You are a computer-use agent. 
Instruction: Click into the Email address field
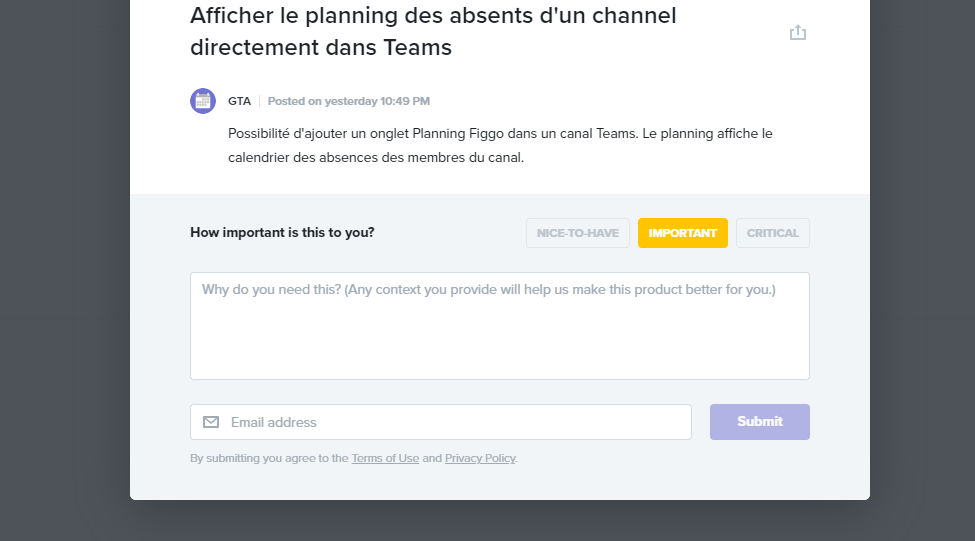pos(441,422)
